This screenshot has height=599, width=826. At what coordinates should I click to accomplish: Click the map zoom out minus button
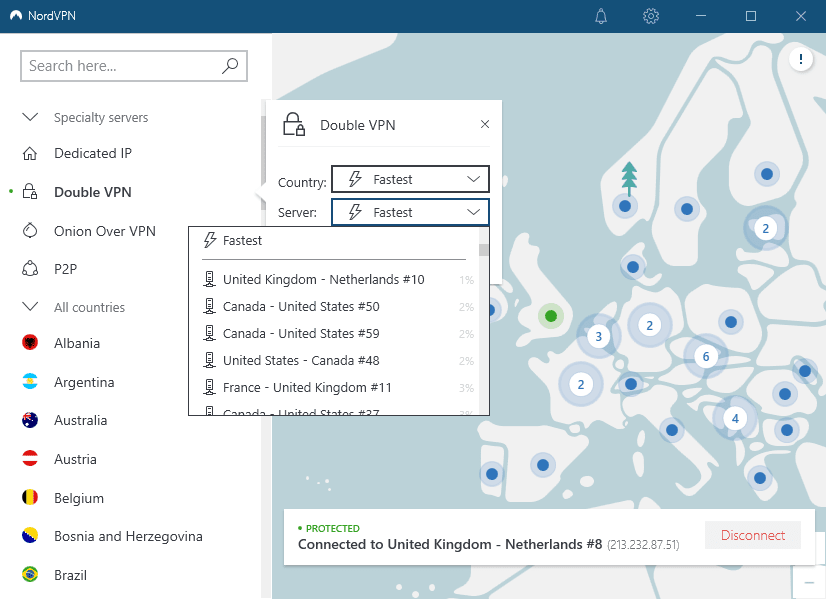(x=809, y=583)
